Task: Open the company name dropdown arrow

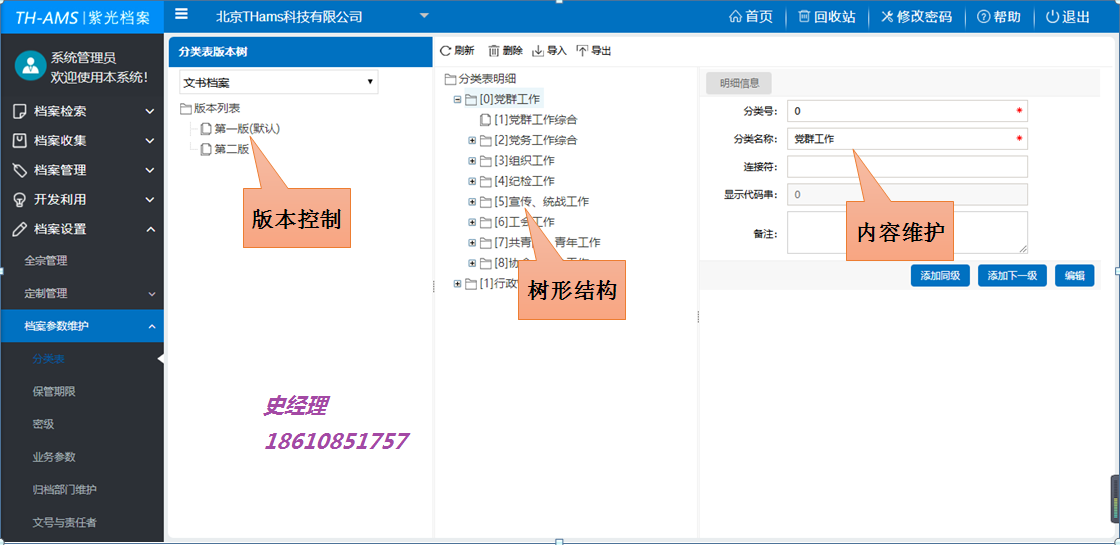Action: 424,16
